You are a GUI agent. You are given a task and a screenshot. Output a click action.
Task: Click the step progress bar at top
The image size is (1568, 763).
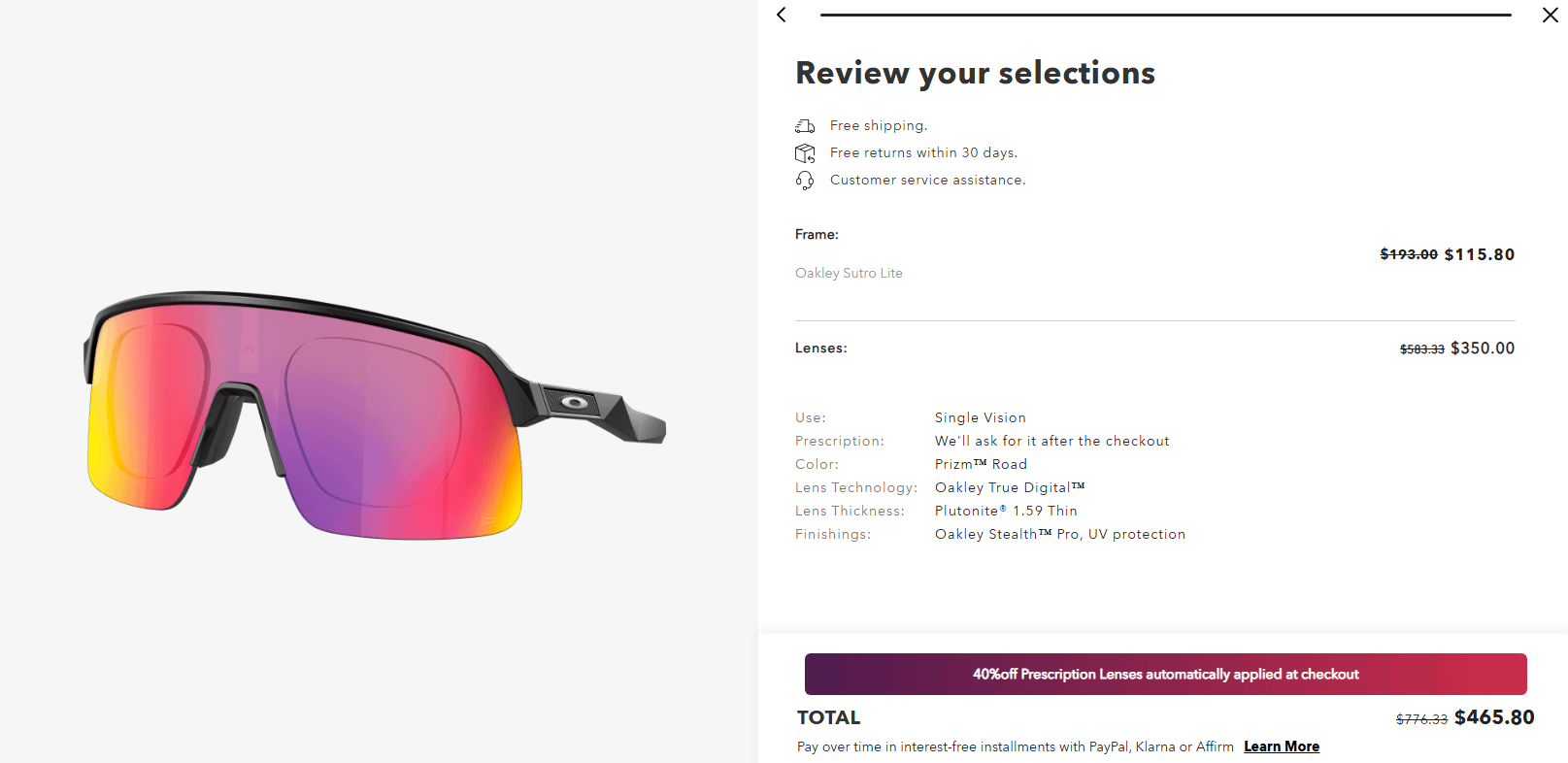[1165, 15]
